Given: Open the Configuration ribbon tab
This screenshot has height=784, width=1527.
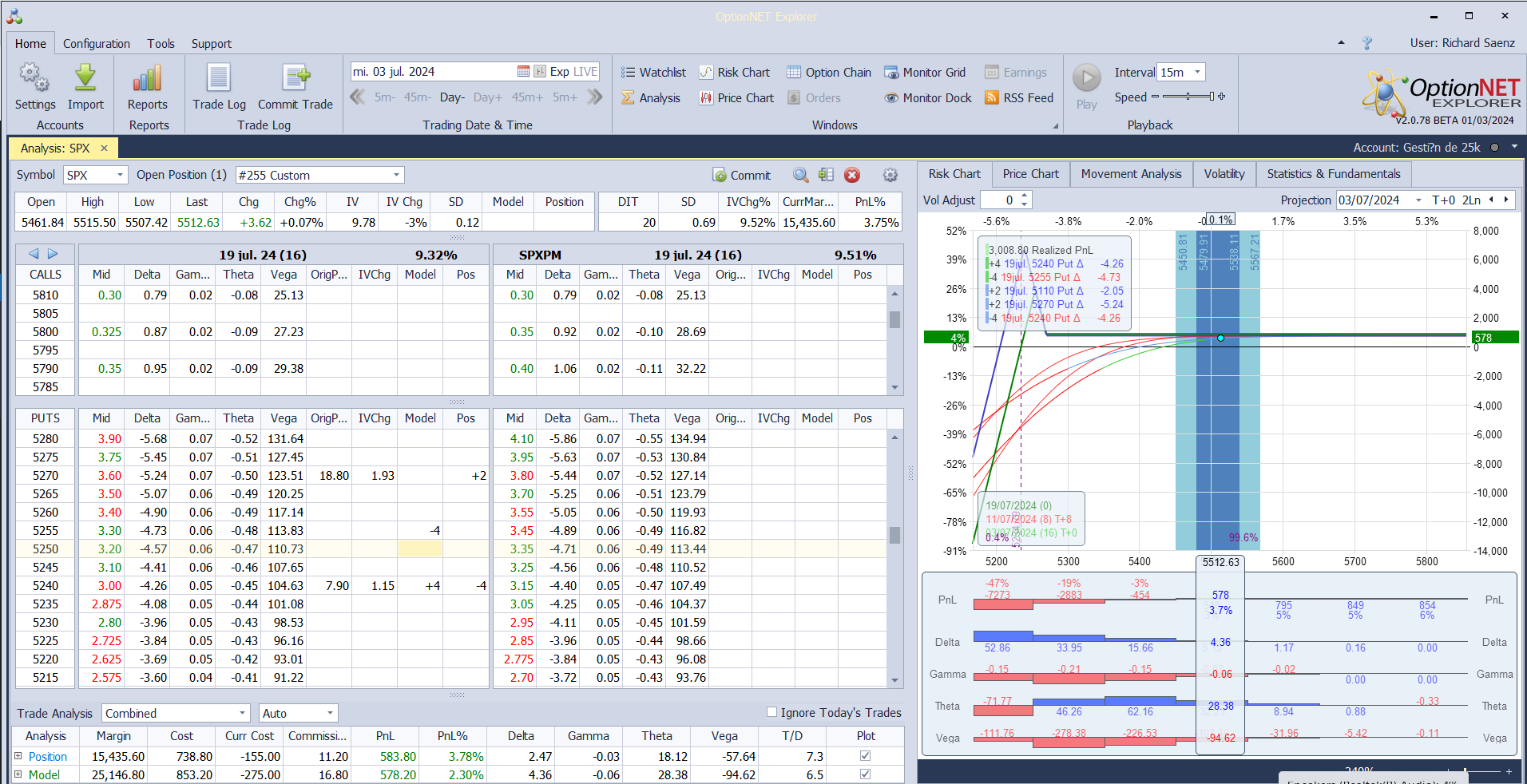Looking at the screenshot, I should pos(97,44).
